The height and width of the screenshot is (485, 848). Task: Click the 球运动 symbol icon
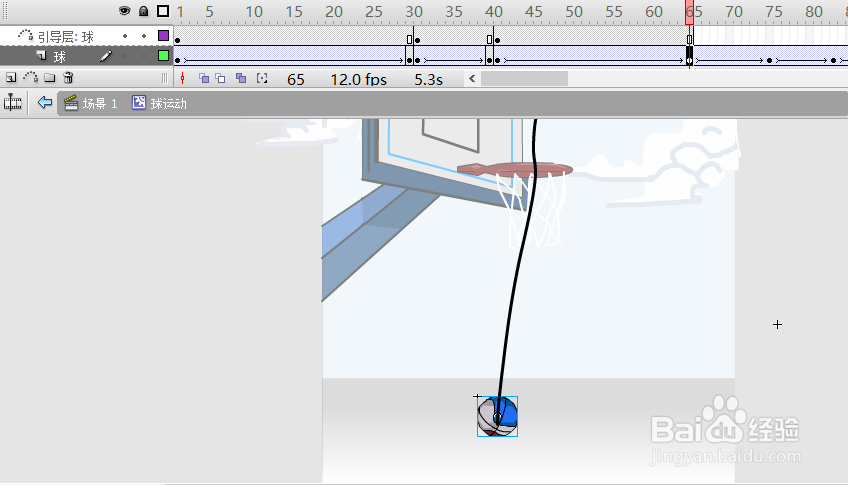(x=139, y=102)
